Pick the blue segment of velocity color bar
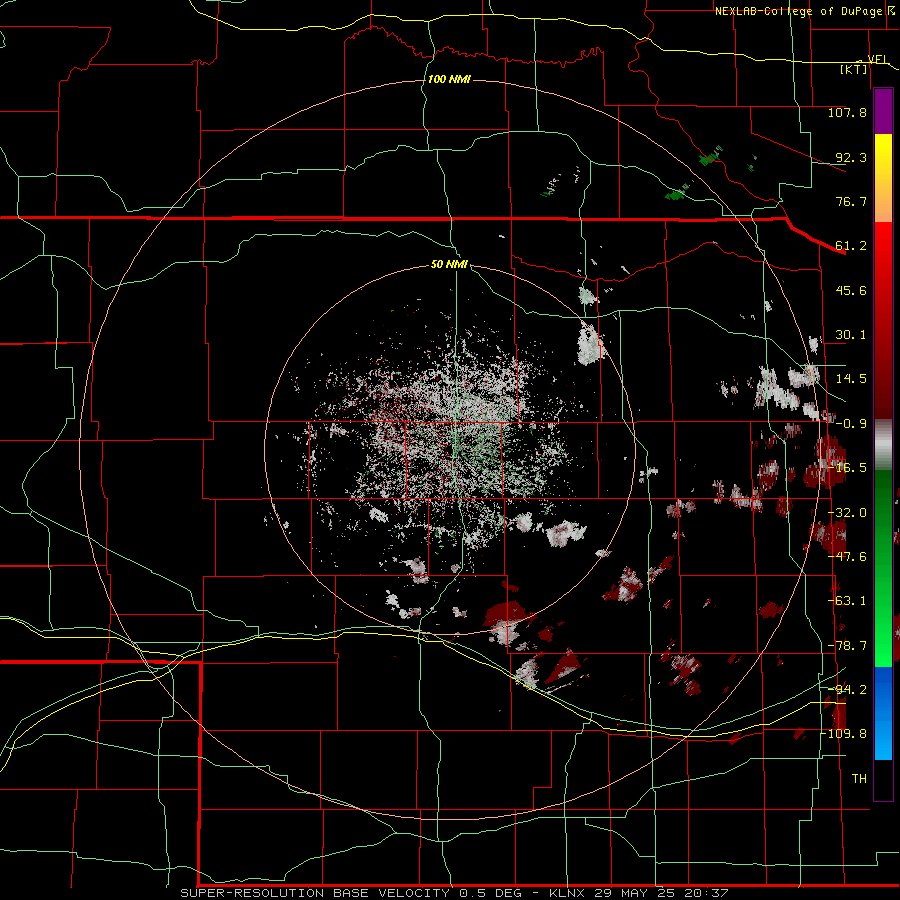The image size is (900, 900). point(883,713)
